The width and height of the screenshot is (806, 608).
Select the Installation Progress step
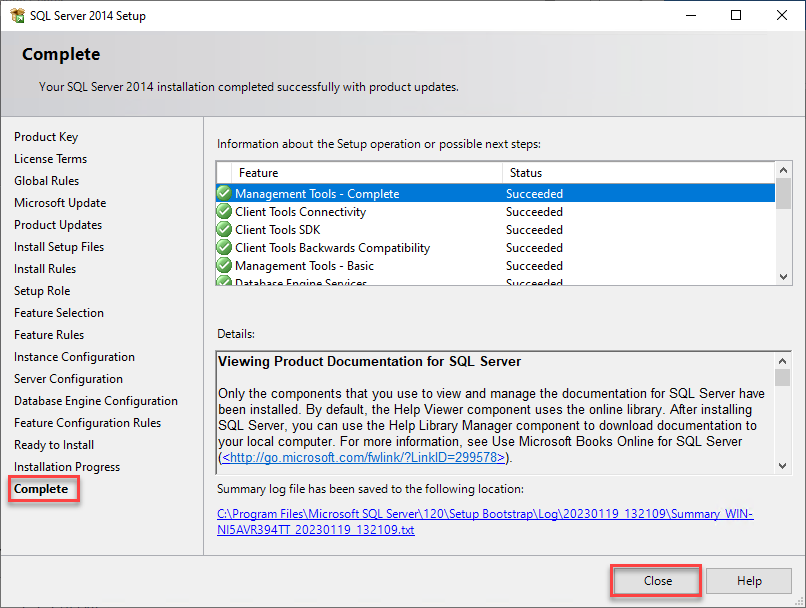pos(67,467)
